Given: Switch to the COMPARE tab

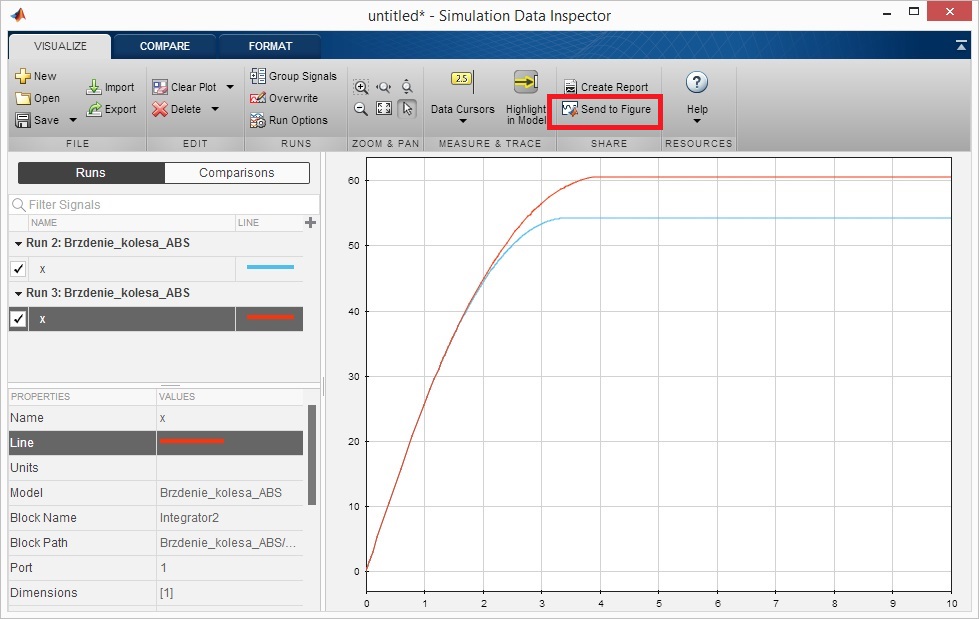Looking at the screenshot, I should click(x=164, y=46).
